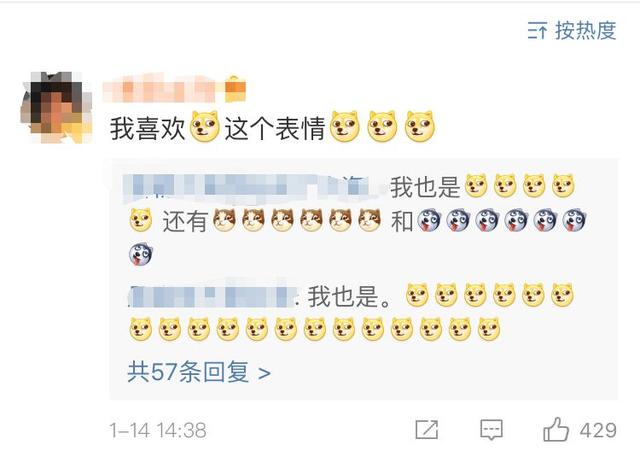Open the 按热度 sort option
The width and height of the screenshot is (640, 457).
tap(585, 31)
